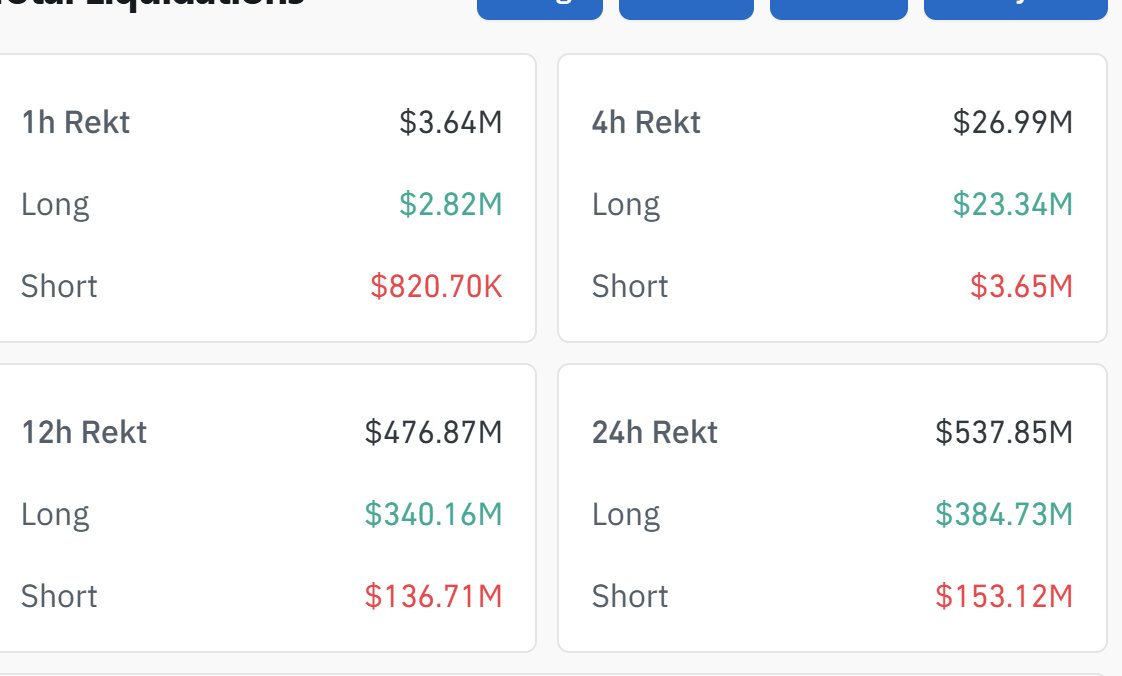This screenshot has width=1122, height=676.
Task: Select the 4h Rekt label
Action: (646, 122)
